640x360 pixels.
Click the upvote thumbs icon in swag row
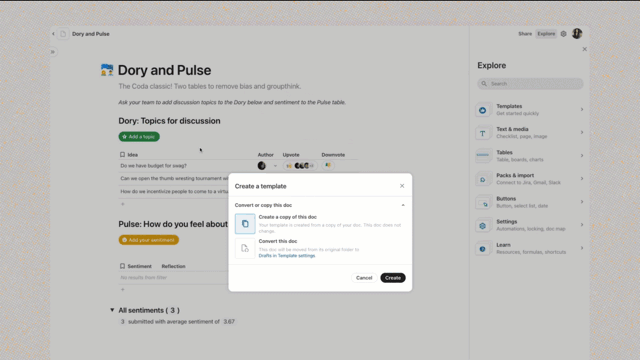click(289, 166)
